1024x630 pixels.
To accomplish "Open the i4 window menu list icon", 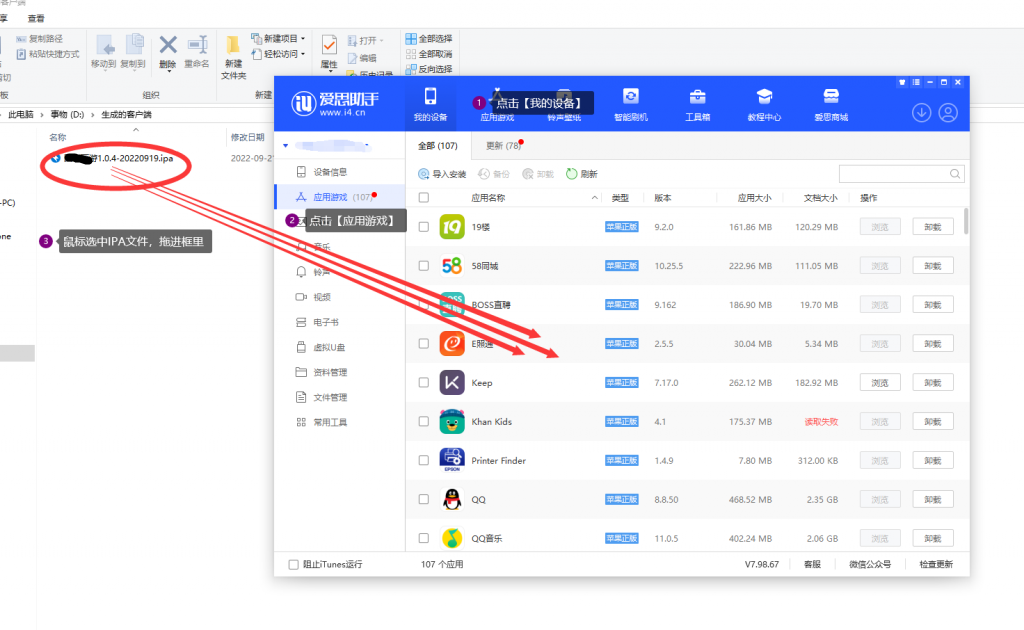I will click(916, 82).
